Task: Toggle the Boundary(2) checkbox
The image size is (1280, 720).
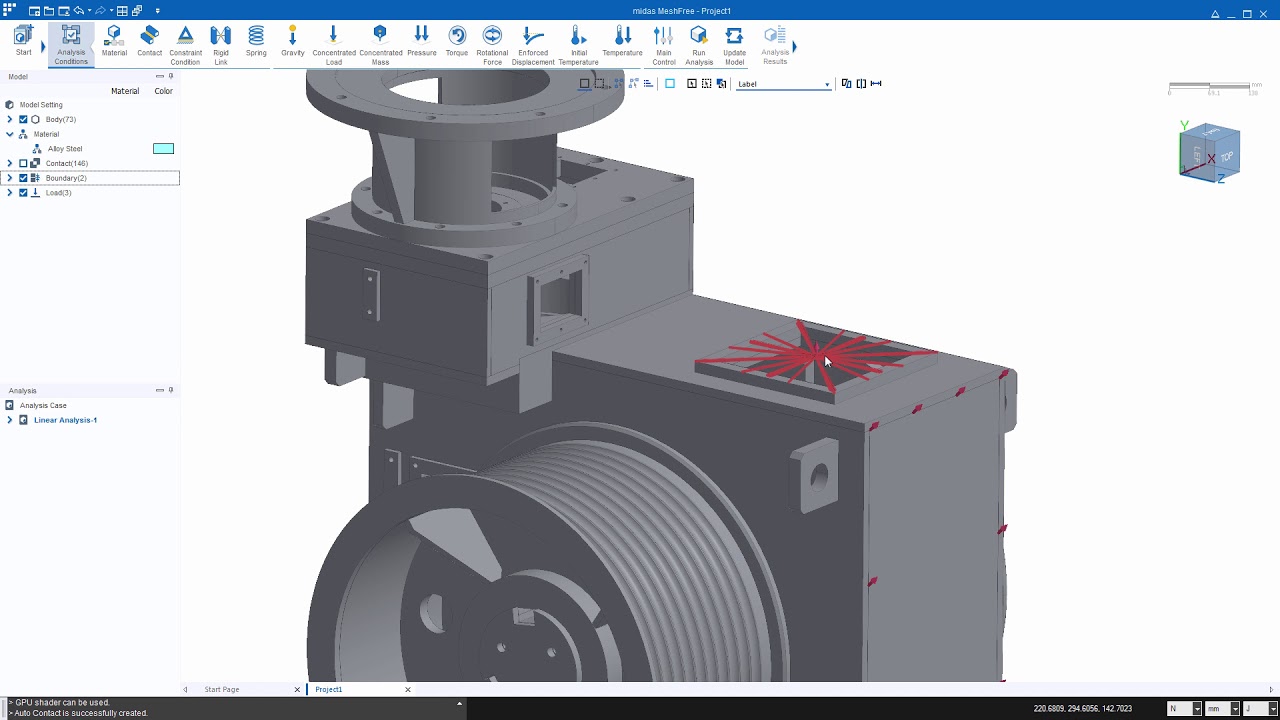Action: click(x=24, y=178)
